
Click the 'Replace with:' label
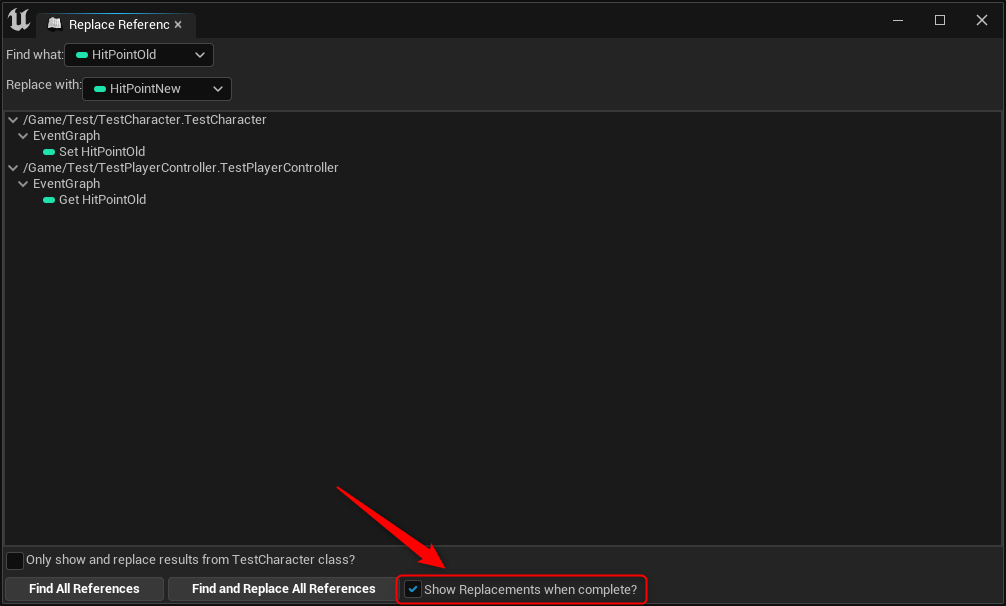coord(44,85)
